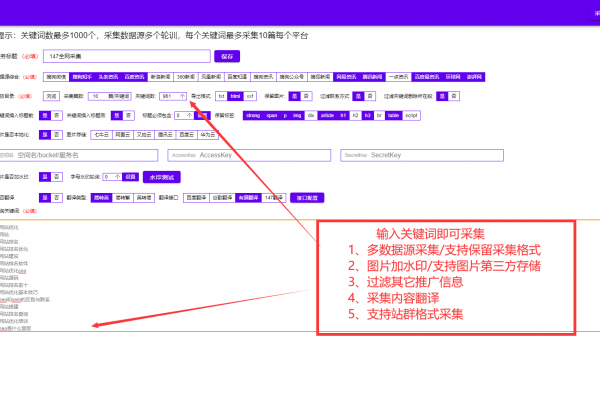This screenshot has width=600, height=400.
Task: Toggle the 头条资讯 data source
Action: [108, 76]
